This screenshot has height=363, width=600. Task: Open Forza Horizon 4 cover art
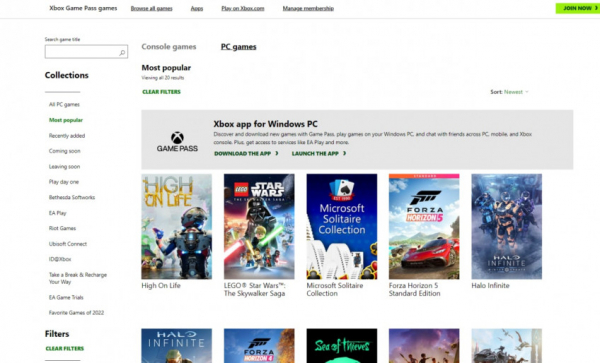259,346
